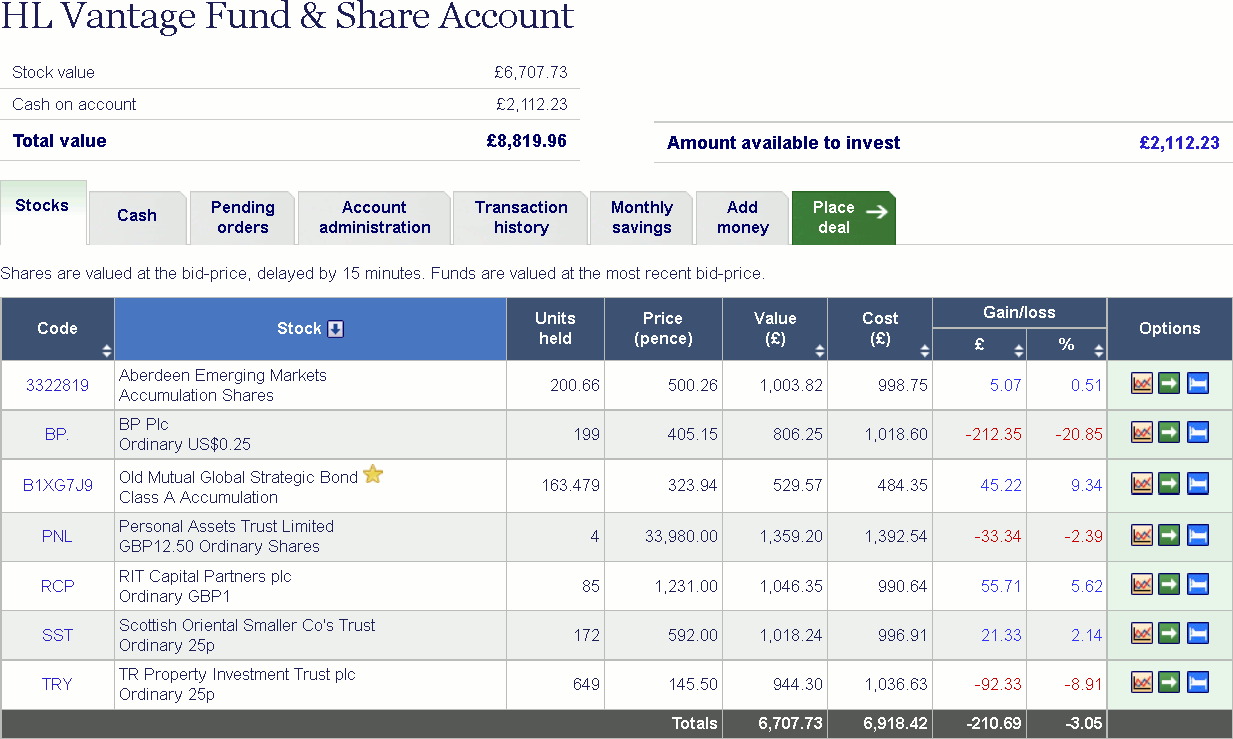
Task: Open the price chart icon for BP Plc
Action: (x=1142, y=433)
